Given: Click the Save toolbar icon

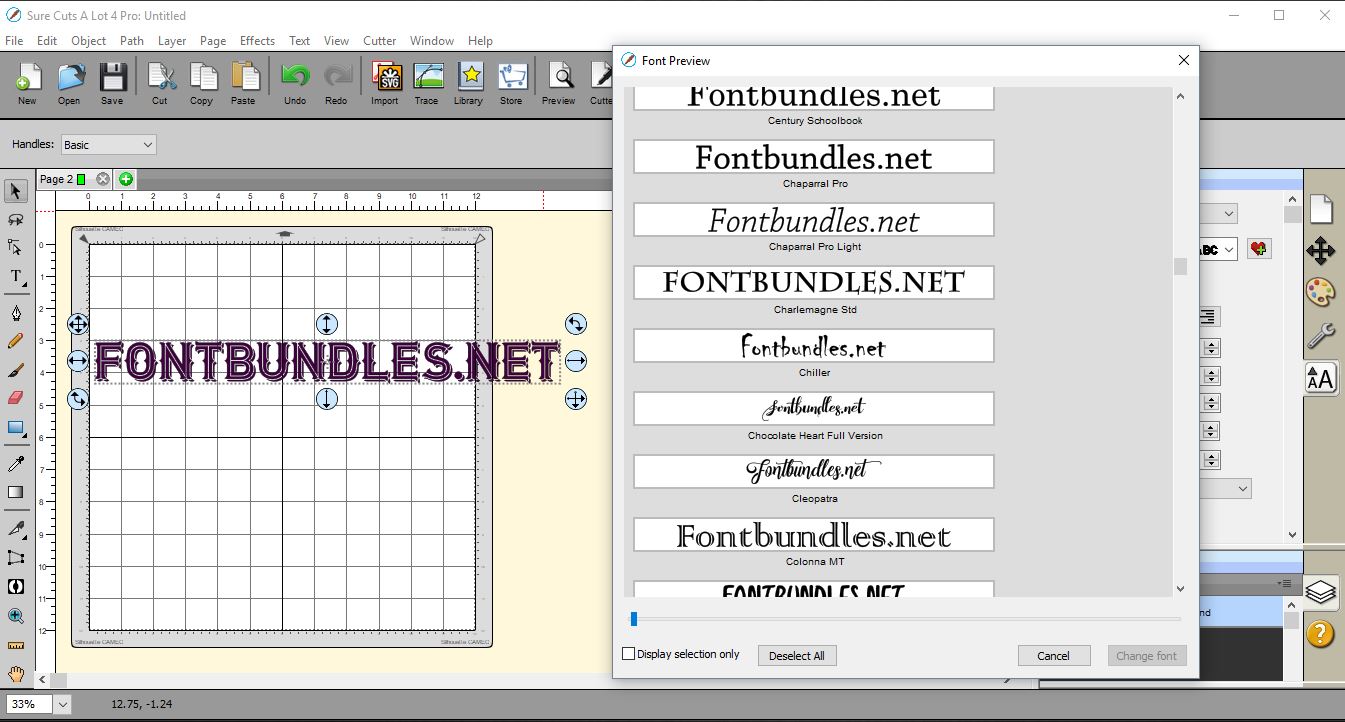Looking at the screenshot, I should (112, 83).
